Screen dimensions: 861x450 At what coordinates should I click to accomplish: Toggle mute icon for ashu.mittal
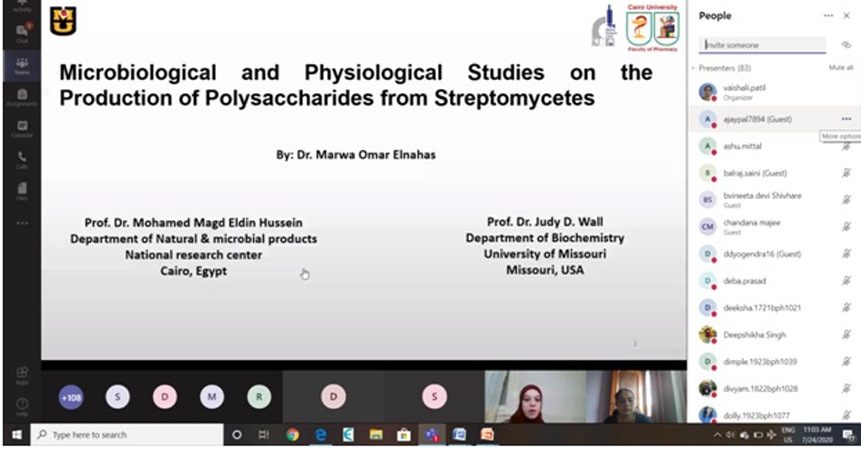pyautogui.click(x=846, y=146)
